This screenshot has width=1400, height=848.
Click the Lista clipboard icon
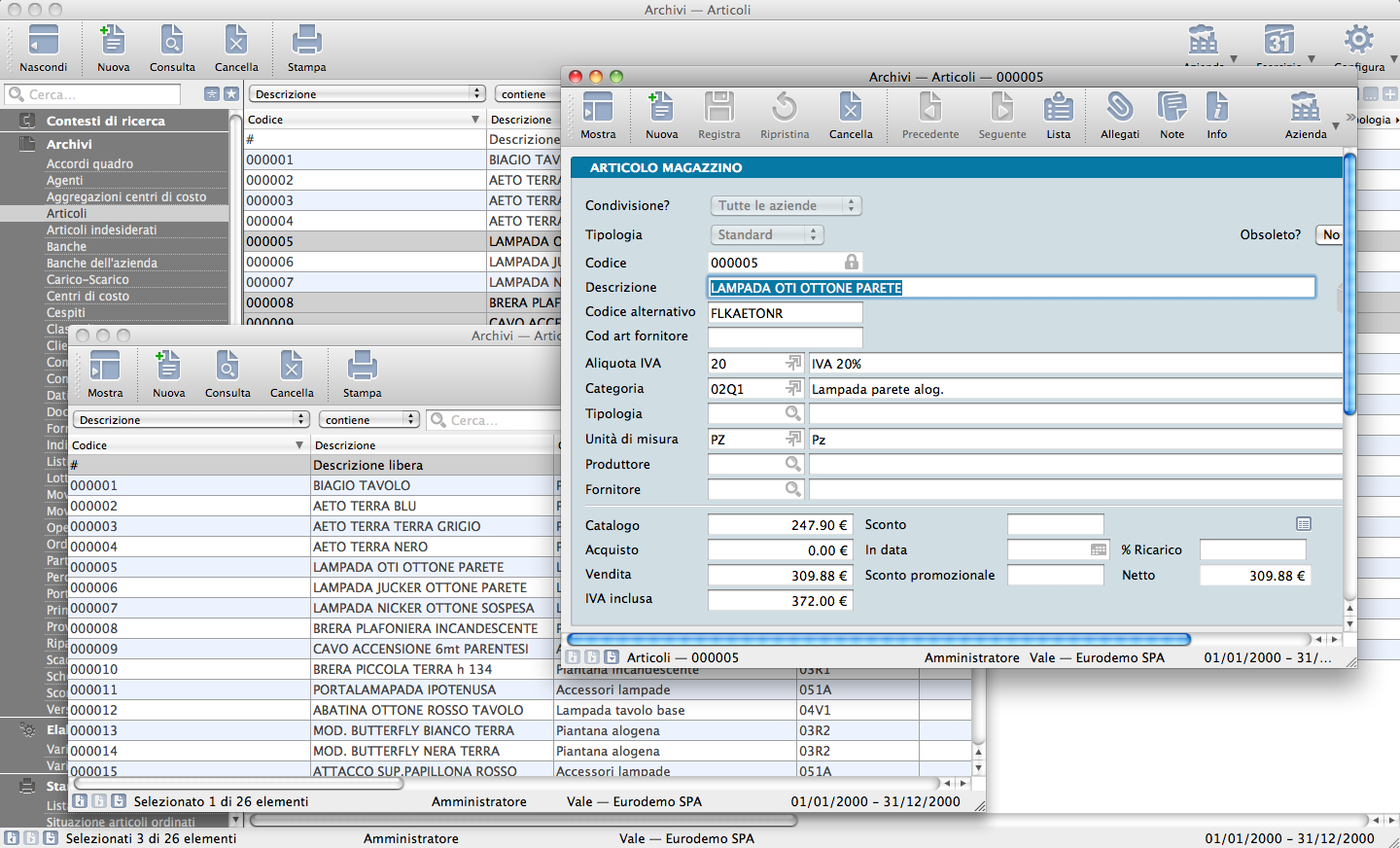tap(1058, 109)
